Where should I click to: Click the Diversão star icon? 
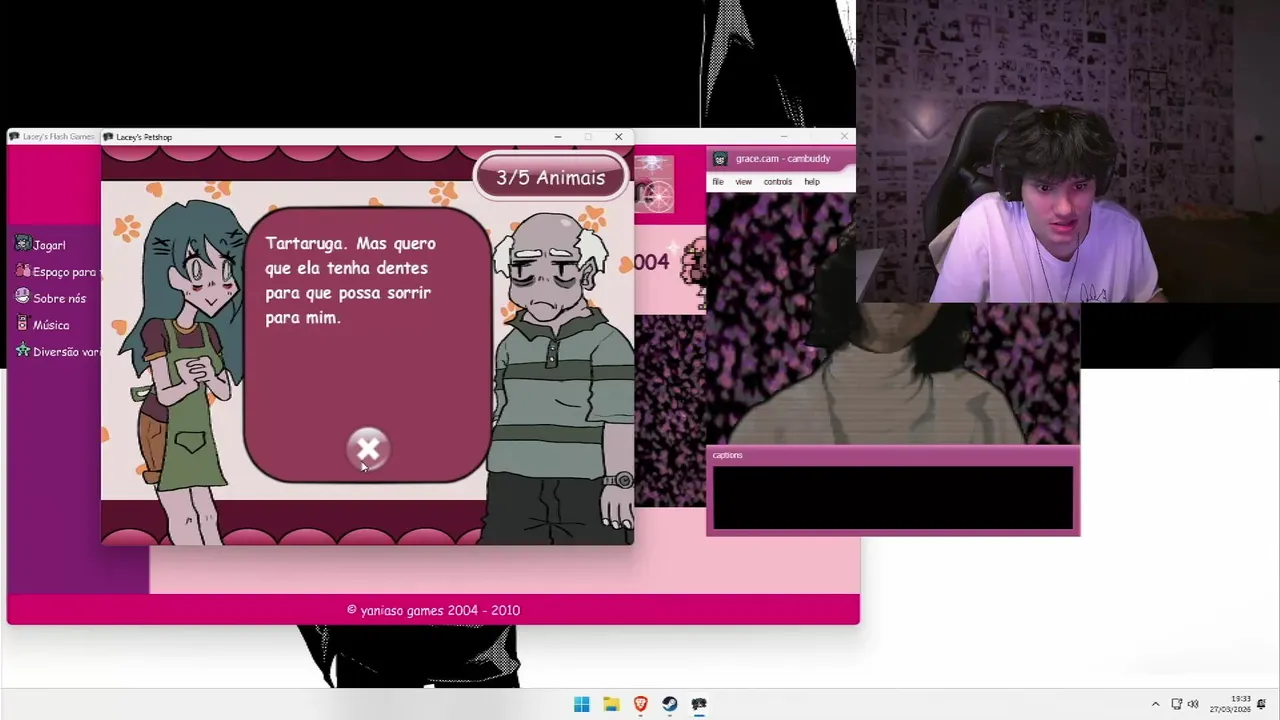tap(22, 351)
